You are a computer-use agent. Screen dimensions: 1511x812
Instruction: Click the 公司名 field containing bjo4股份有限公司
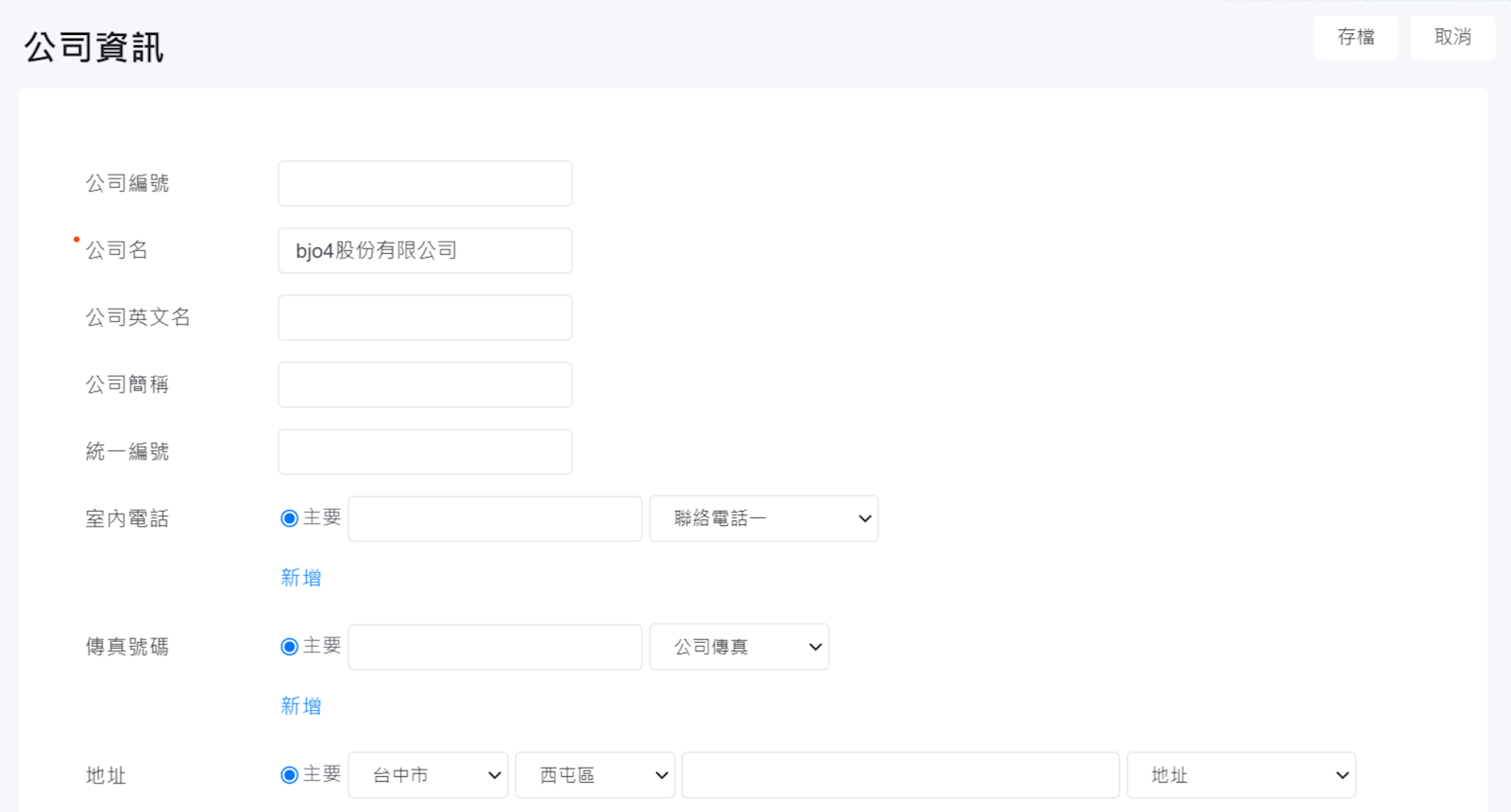[425, 250]
